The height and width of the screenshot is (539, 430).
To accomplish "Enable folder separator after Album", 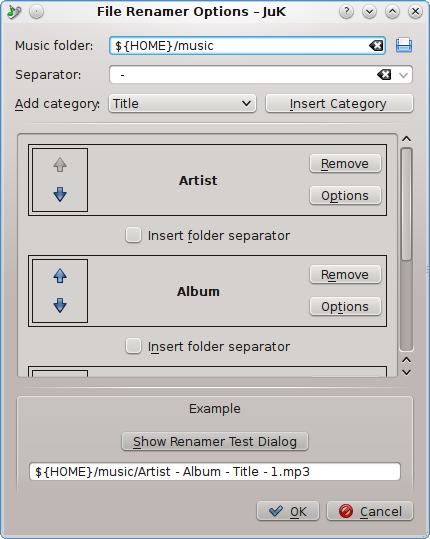I will point(133,346).
